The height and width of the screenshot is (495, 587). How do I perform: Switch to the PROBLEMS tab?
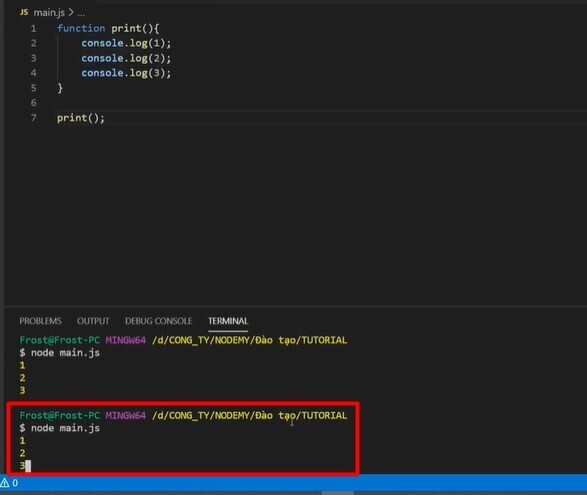coord(40,321)
